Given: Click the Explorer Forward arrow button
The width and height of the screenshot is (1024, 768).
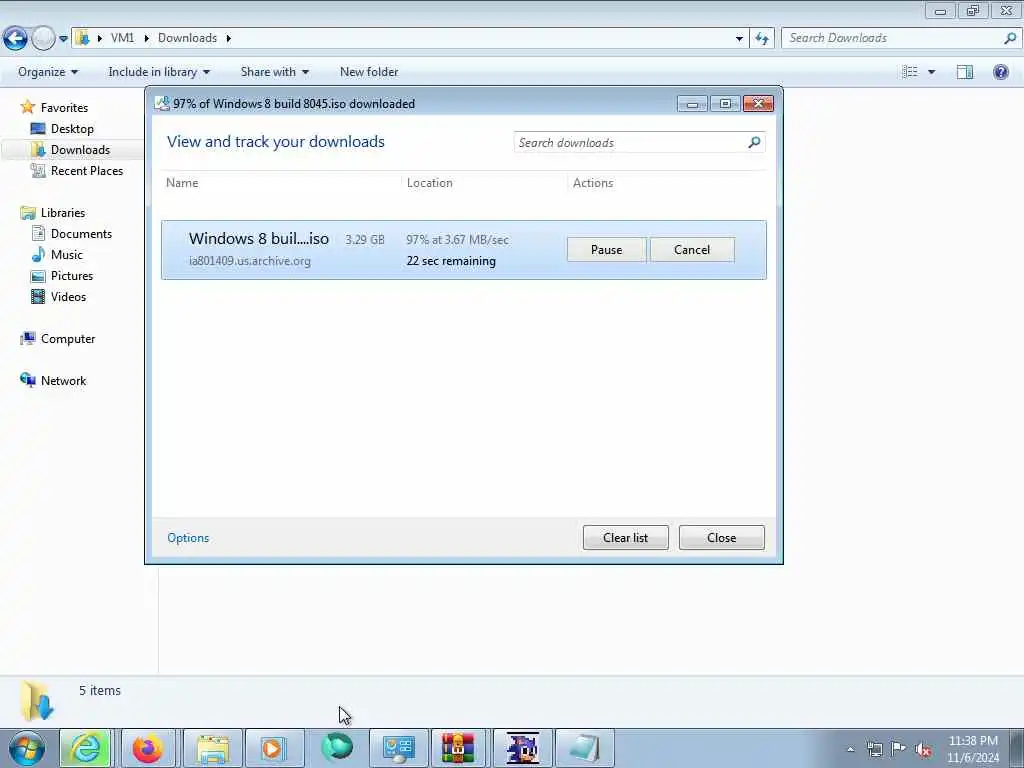Looking at the screenshot, I should [43, 38].
